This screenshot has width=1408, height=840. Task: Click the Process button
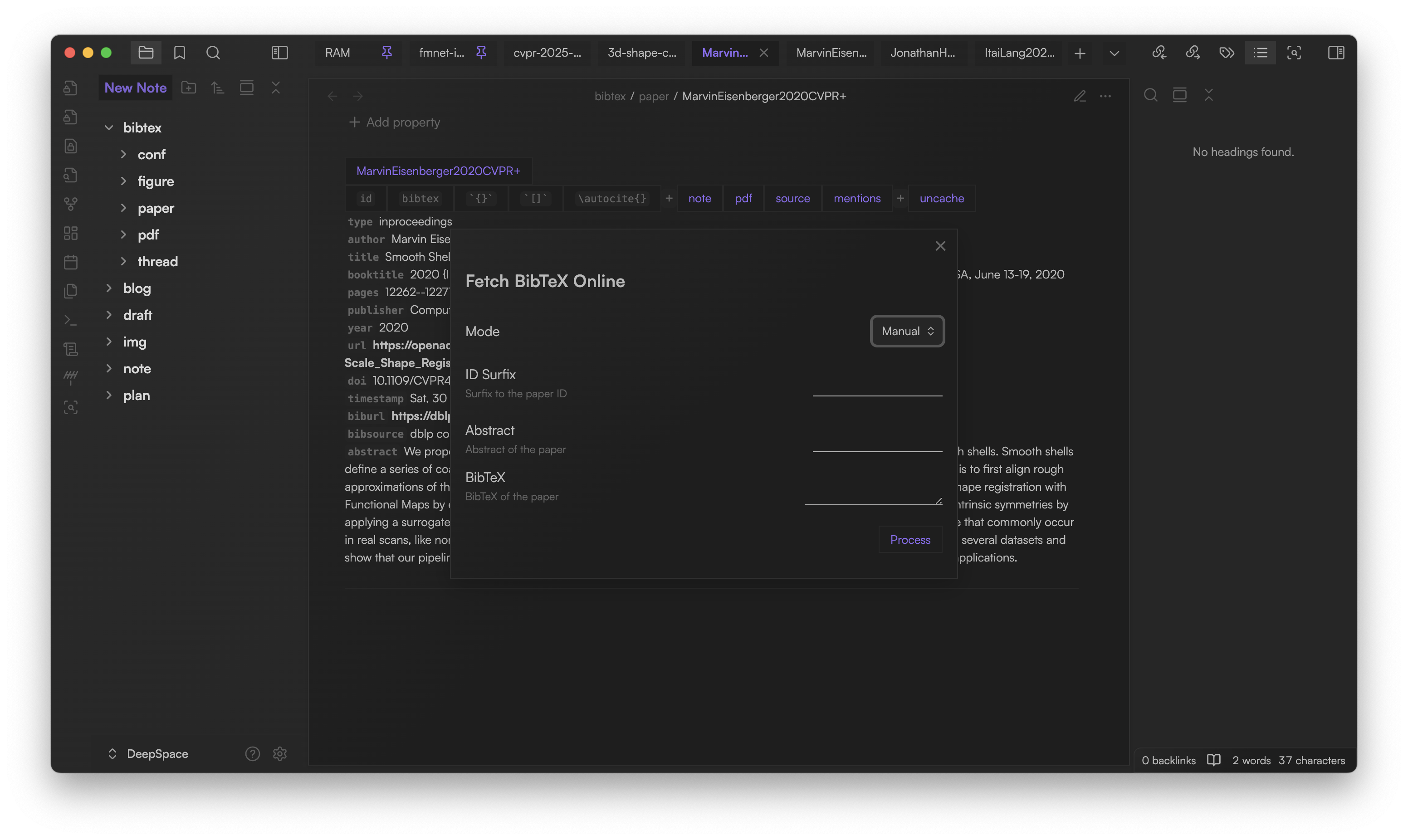909,539
